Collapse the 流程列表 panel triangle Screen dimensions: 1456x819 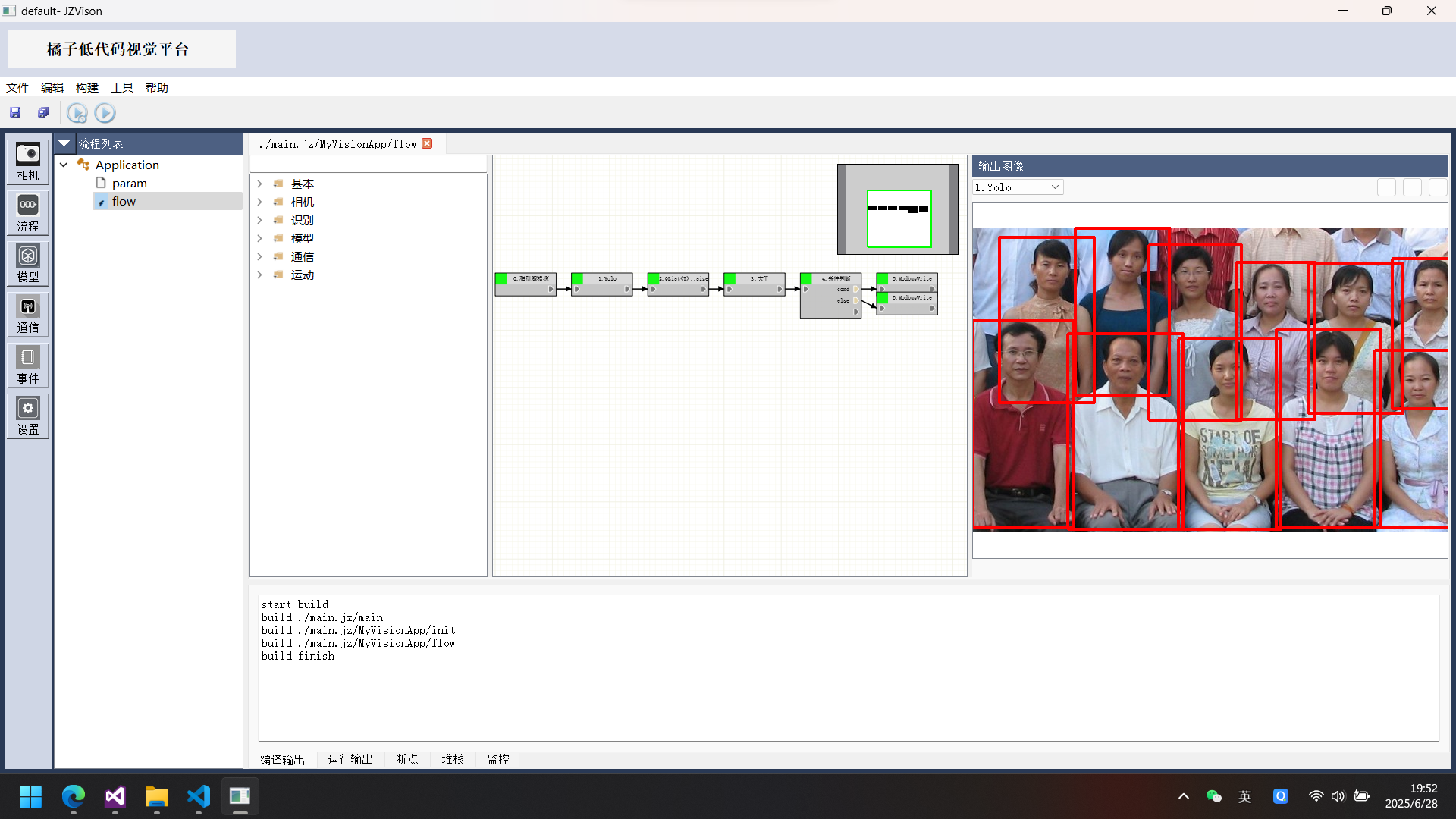(64, 143)
